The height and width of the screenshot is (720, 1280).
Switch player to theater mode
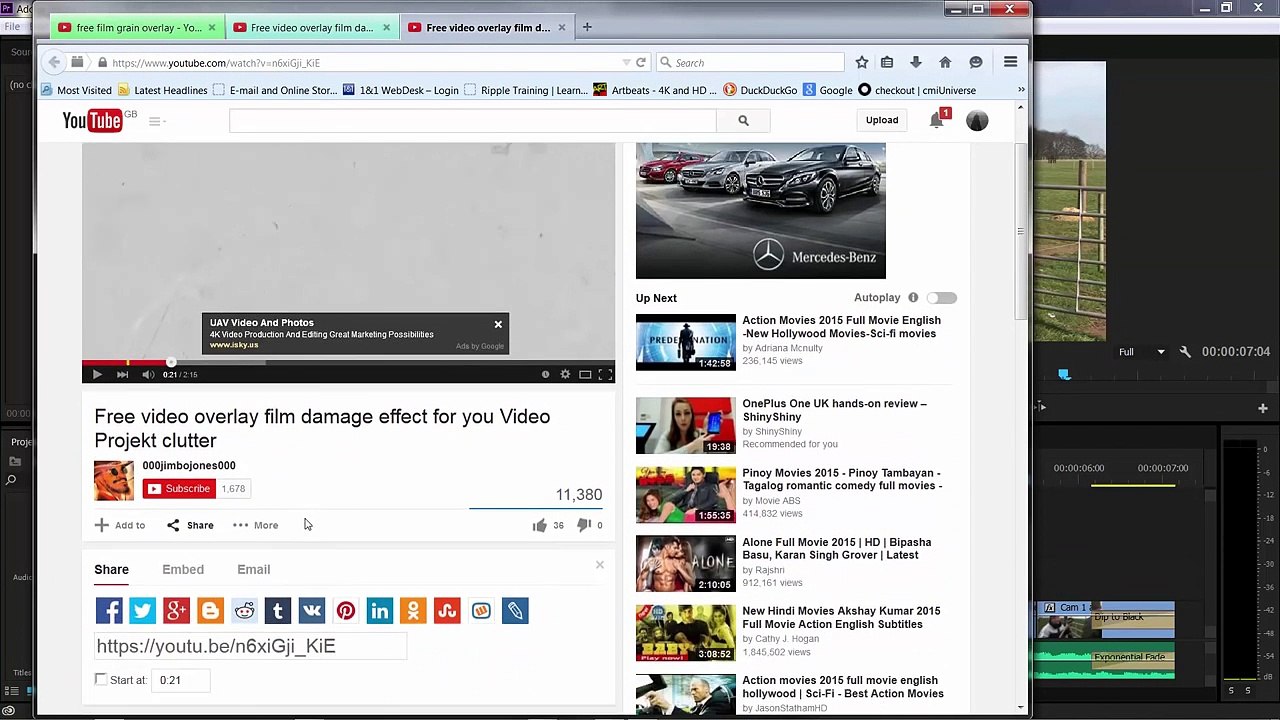(585, 374)
